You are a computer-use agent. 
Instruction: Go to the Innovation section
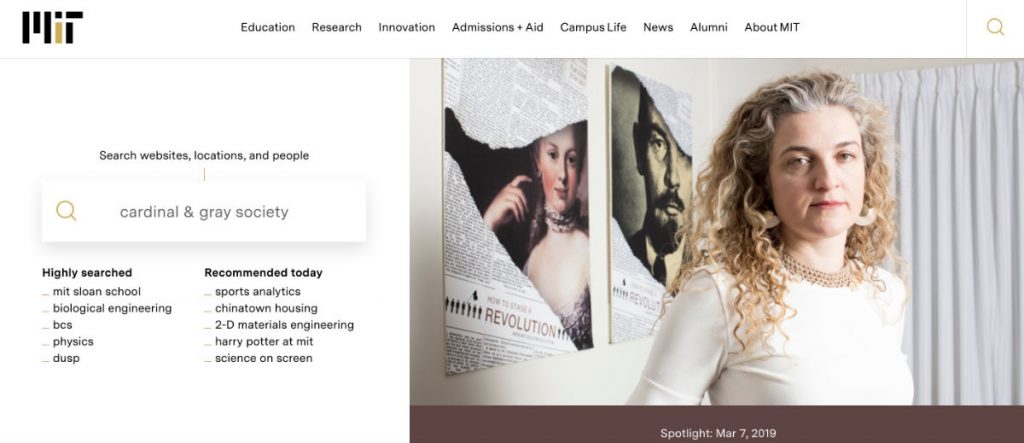click(406, 28)
